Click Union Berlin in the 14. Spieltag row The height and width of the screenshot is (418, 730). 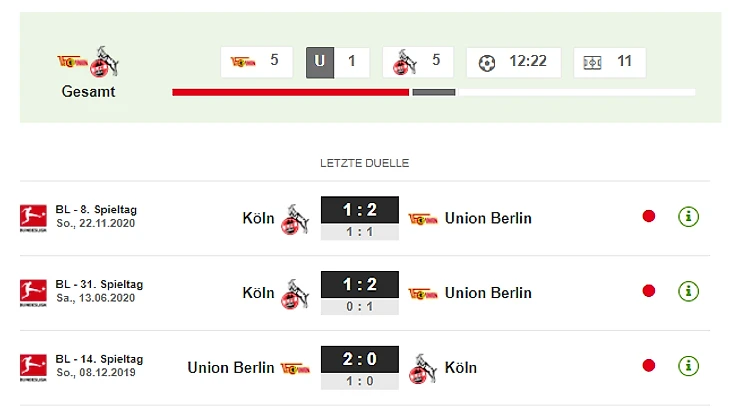pyautogui.click(x=230, y=367)
